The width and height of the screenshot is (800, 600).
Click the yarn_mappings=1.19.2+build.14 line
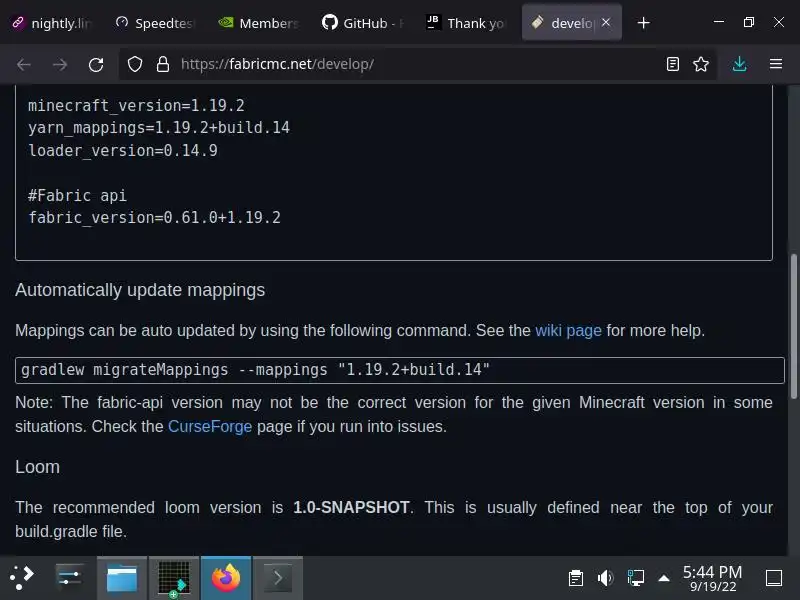[x=159, y=128]
